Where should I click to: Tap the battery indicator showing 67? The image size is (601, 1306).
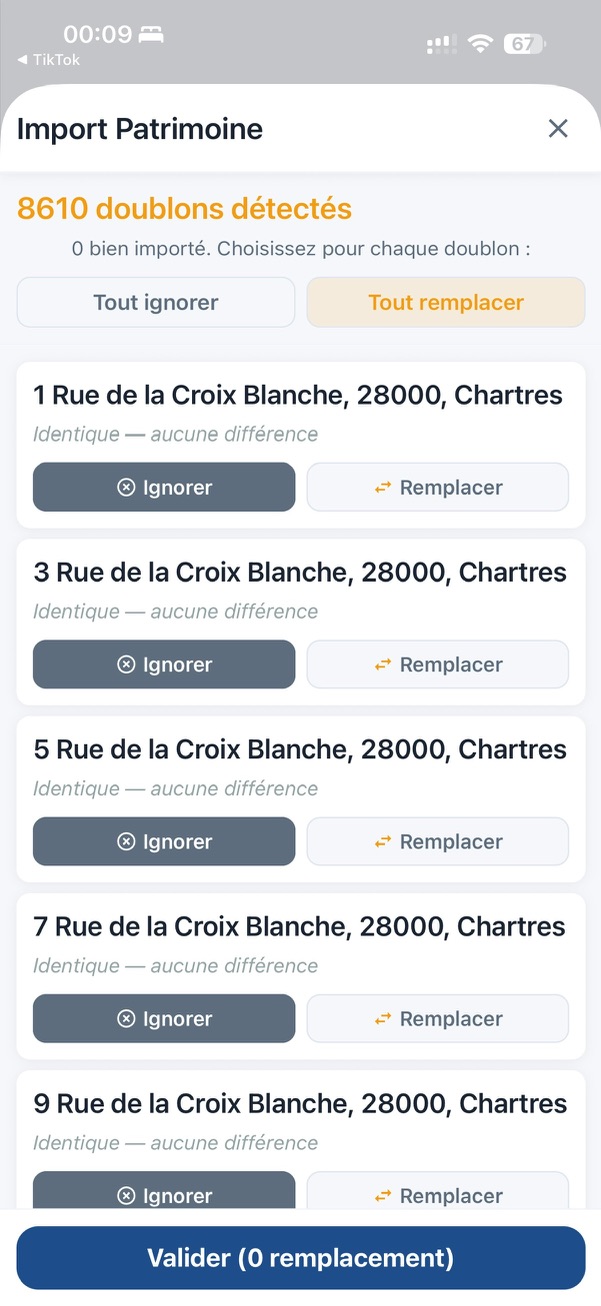[524, 44]
